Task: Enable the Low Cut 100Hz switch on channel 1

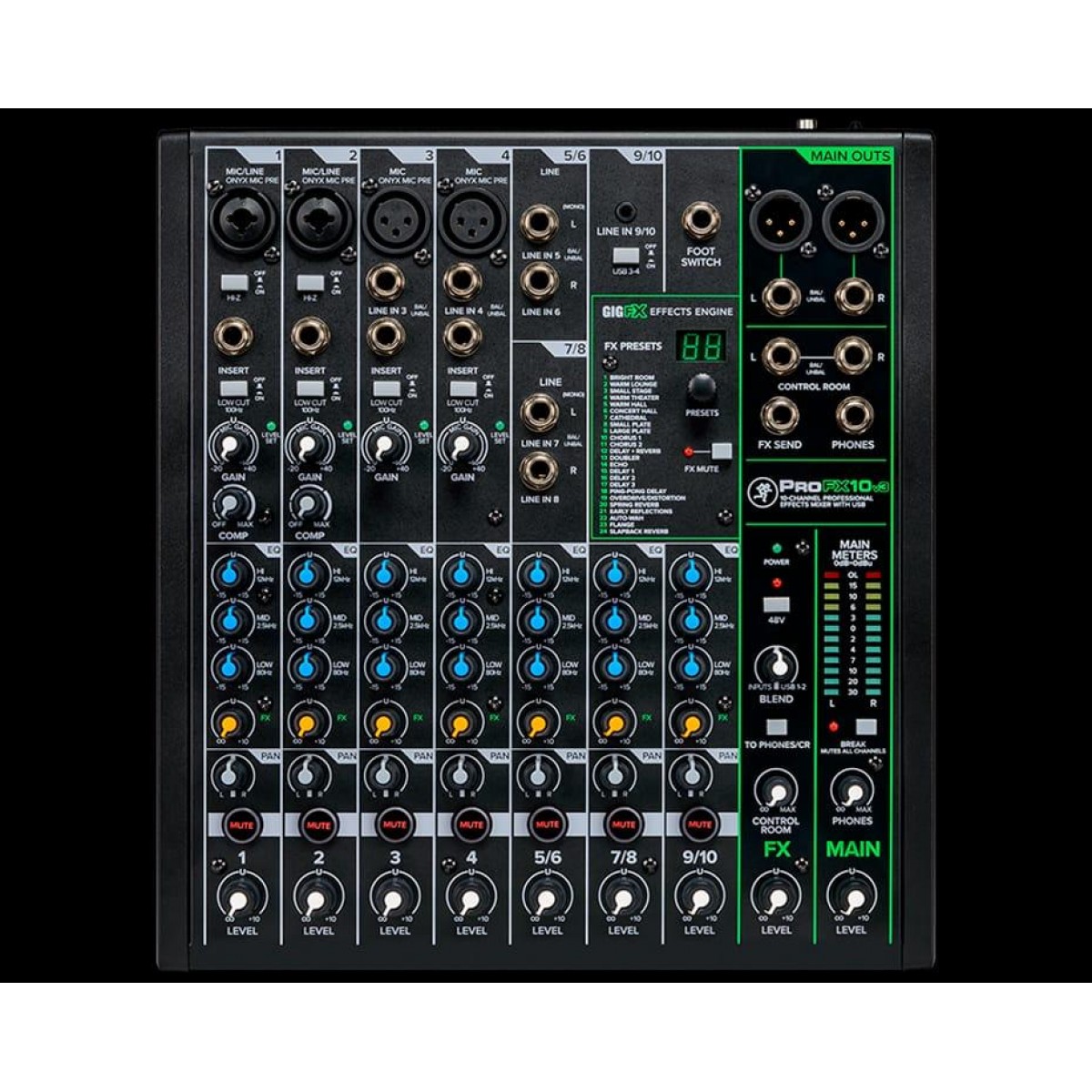Action: (x=233, y=389)
